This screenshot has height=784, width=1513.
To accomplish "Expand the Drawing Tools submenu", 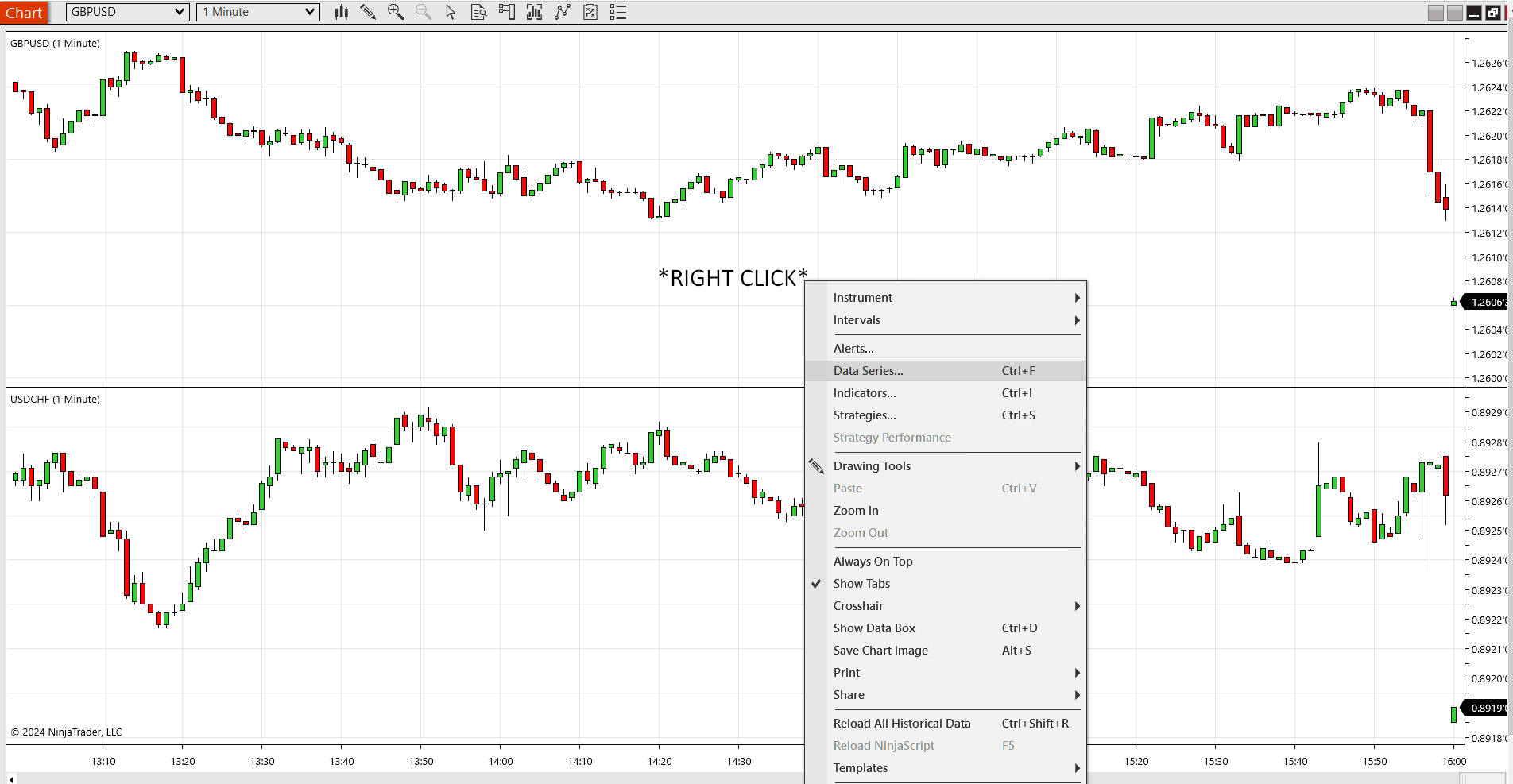I will click(x=872, y=466).
